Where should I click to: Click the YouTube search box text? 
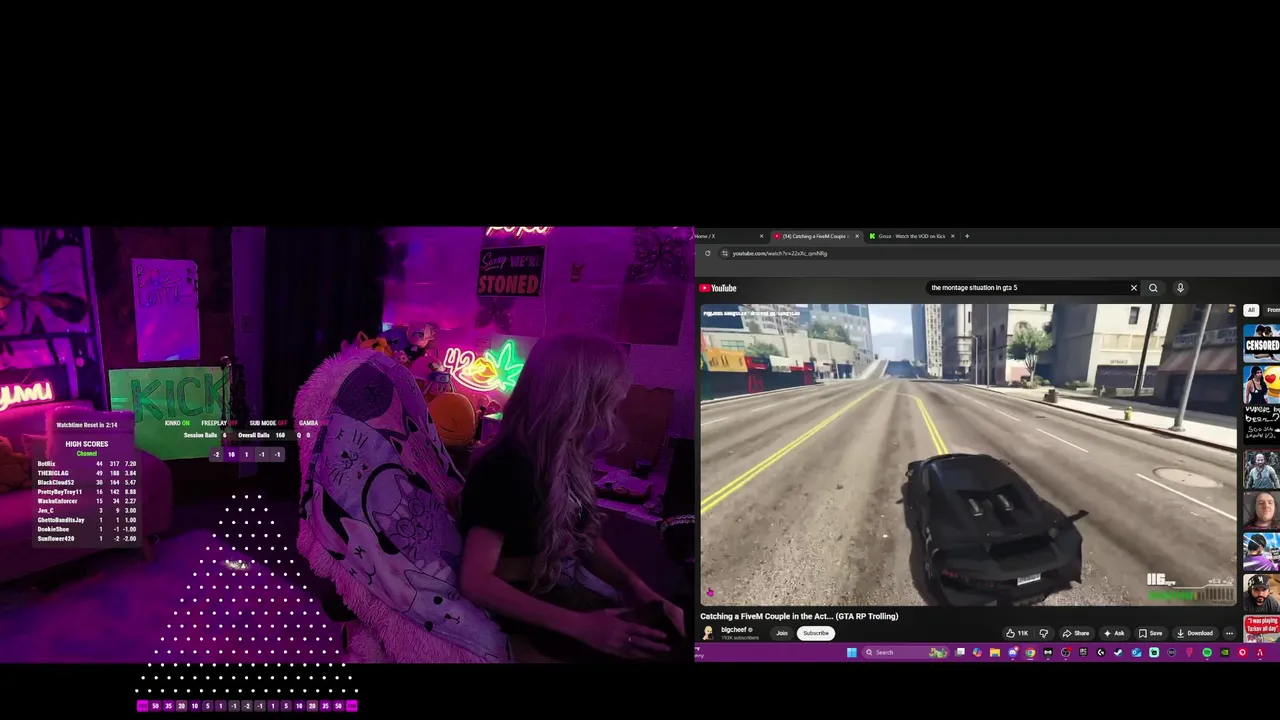(x=974, y=288)
